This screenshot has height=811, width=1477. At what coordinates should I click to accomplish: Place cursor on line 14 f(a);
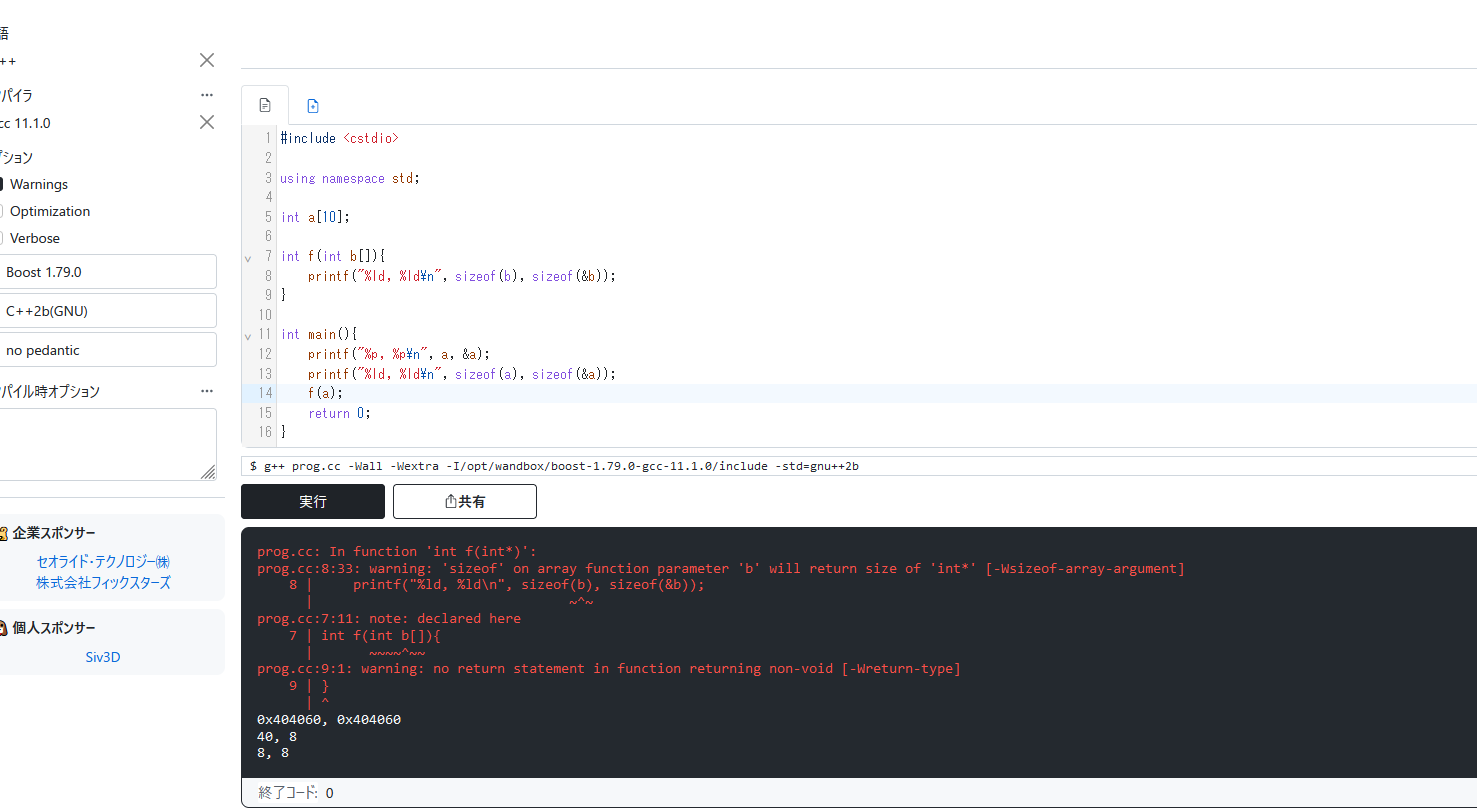(325, 393)
